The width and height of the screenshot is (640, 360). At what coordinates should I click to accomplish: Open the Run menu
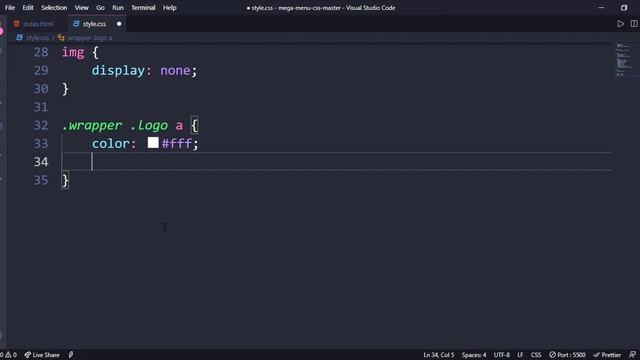click(118, 8)
